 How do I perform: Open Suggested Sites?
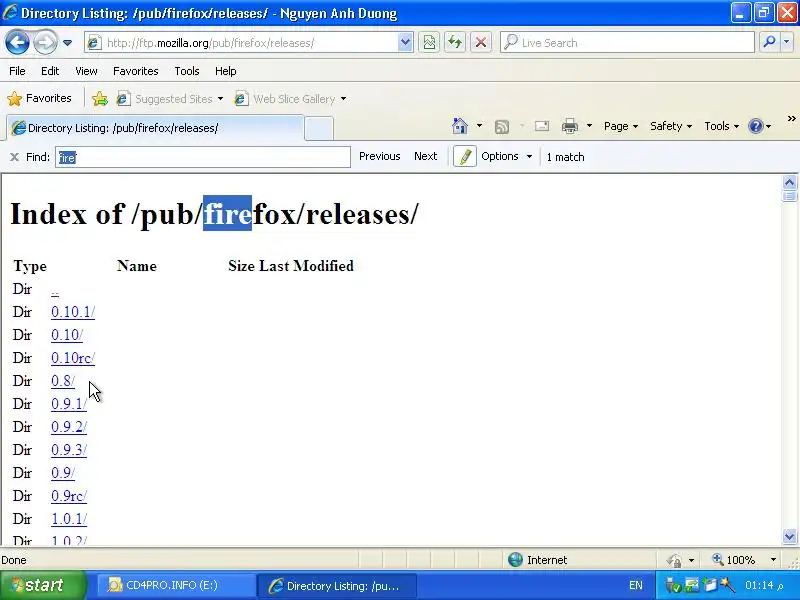[x=170, y=98]
